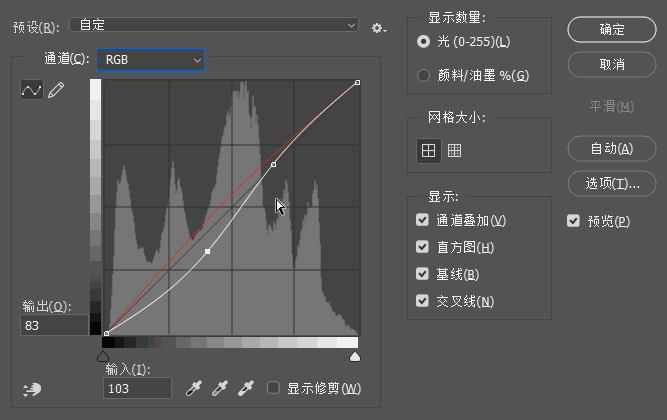
Task: Pick the gray point eyedropper
Action: [220, 388]
